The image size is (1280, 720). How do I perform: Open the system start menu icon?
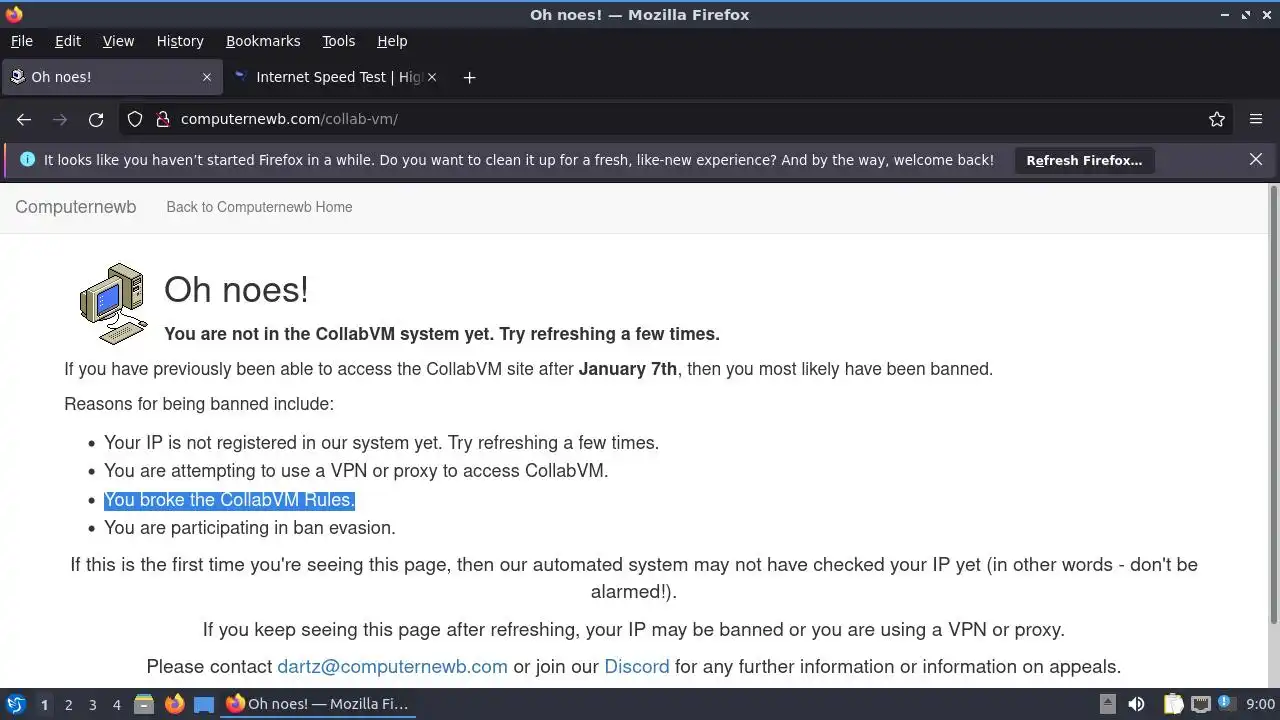(15, 704)
